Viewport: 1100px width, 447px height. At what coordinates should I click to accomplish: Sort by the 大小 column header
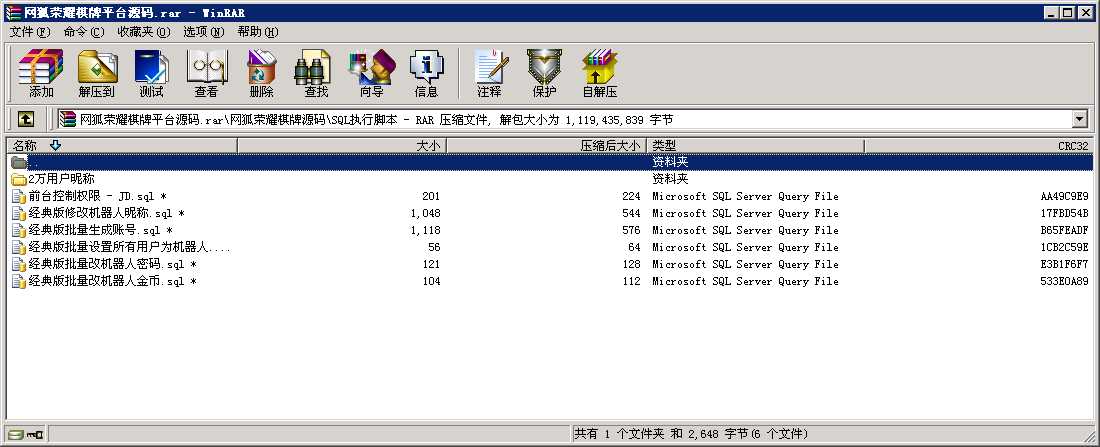(342, 145)
